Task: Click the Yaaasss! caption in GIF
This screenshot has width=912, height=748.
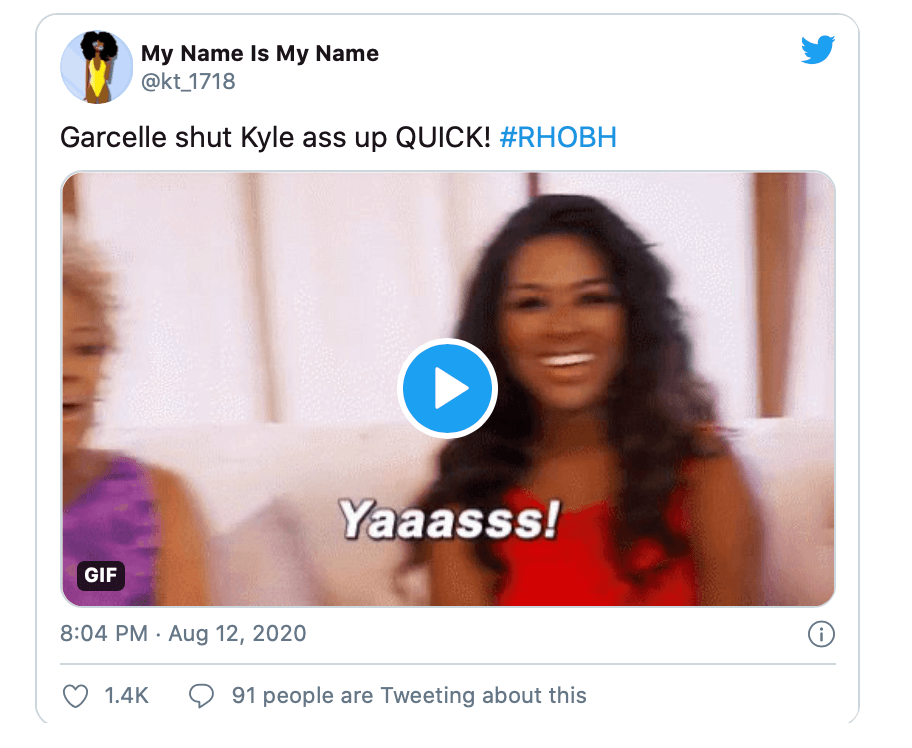Action: click(x=449, y=519)
